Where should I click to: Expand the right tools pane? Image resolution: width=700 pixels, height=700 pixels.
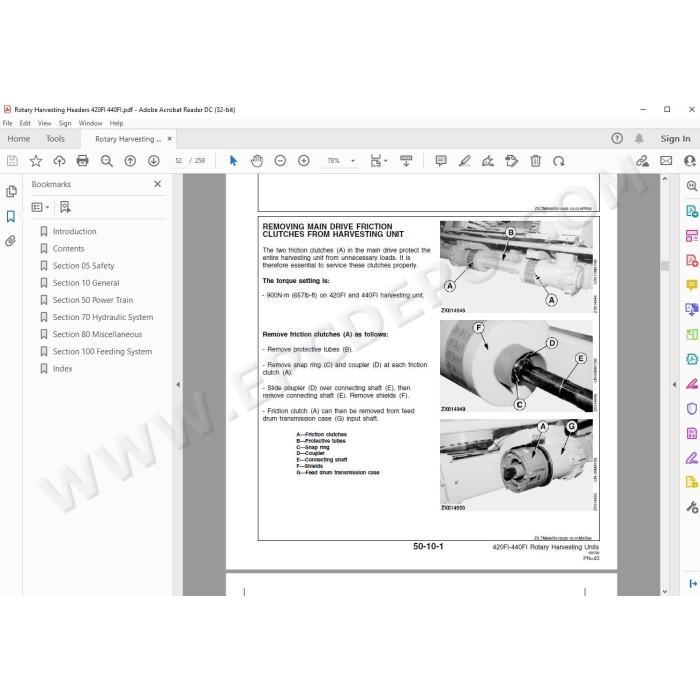pyautogui.click(x=692, y=583)
